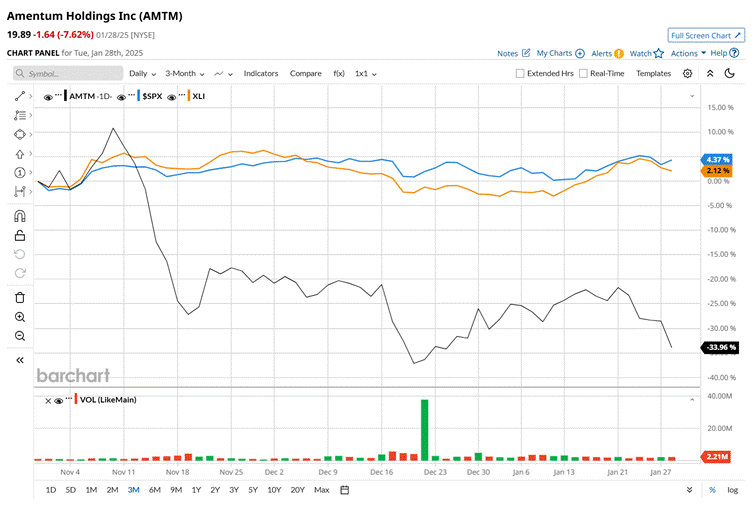The height and width of the screenshot is (505, 752).
Task: Click the My Charts link
Action: [554, 53]
